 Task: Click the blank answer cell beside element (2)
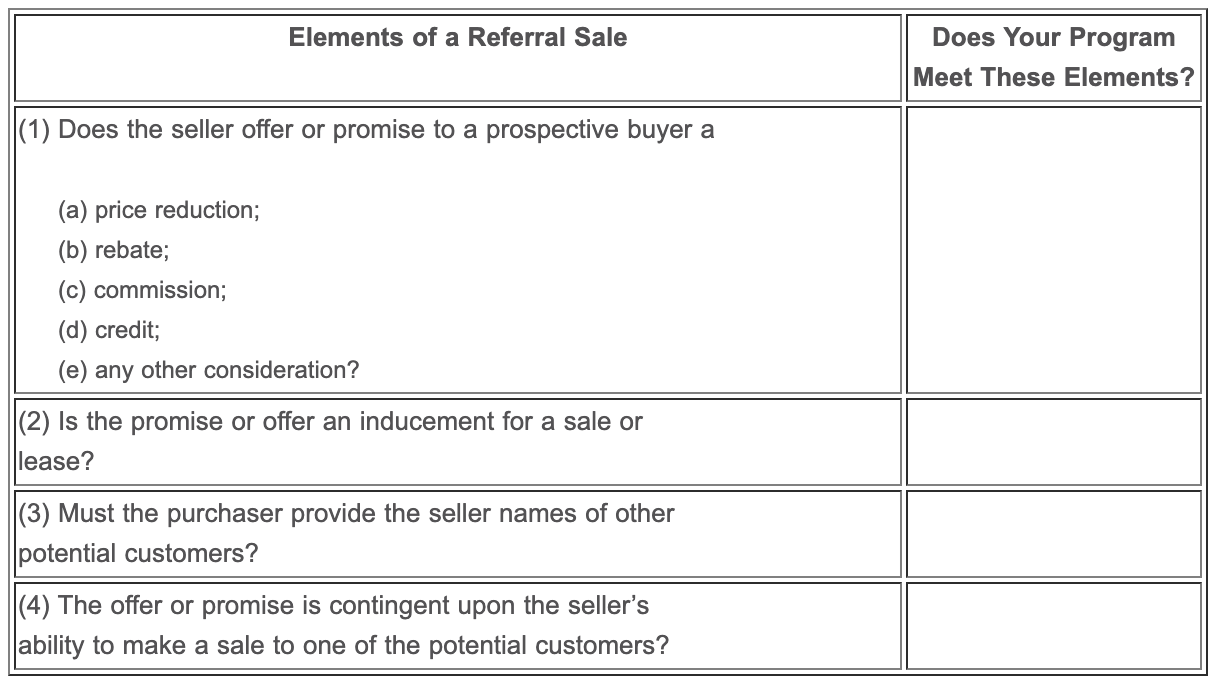[x=1053, y=441]
